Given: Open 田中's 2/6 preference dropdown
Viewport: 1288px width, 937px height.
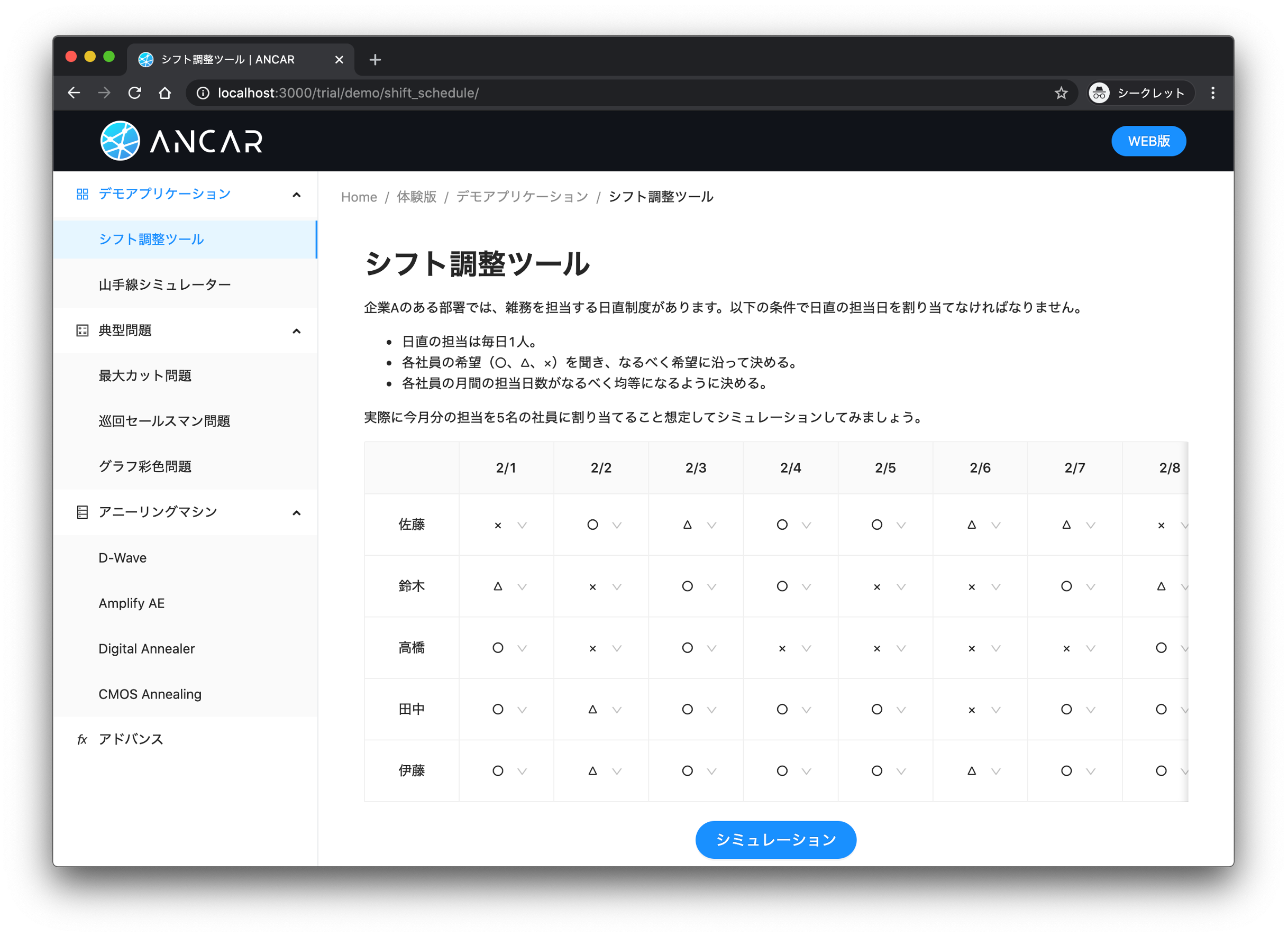Looking at the screenshot, I should 983,710.
